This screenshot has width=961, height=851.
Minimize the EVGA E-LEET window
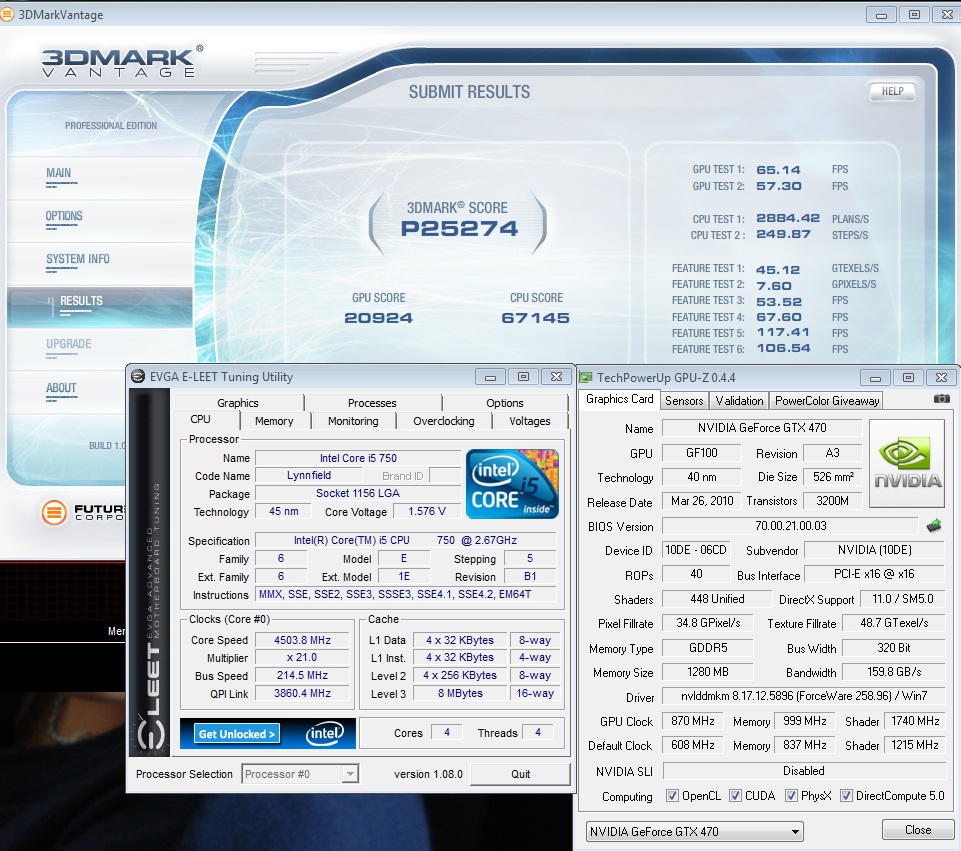[x=490, y=377]
